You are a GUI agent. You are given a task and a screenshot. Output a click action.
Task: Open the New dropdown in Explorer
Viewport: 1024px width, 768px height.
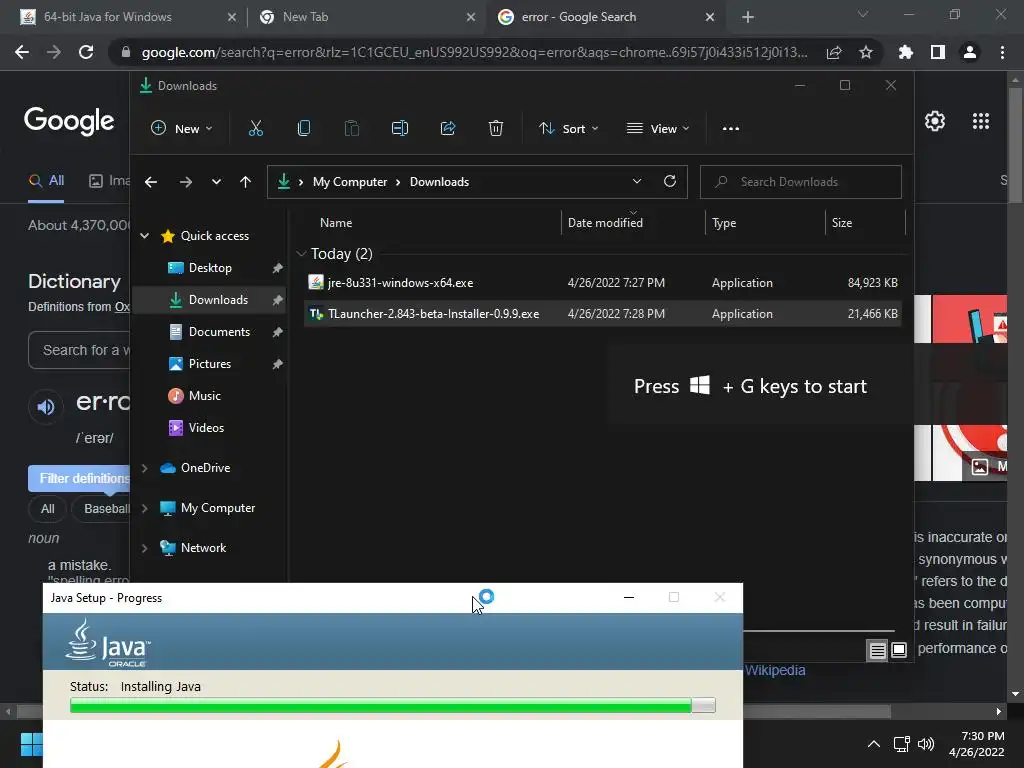click(182, 129)
